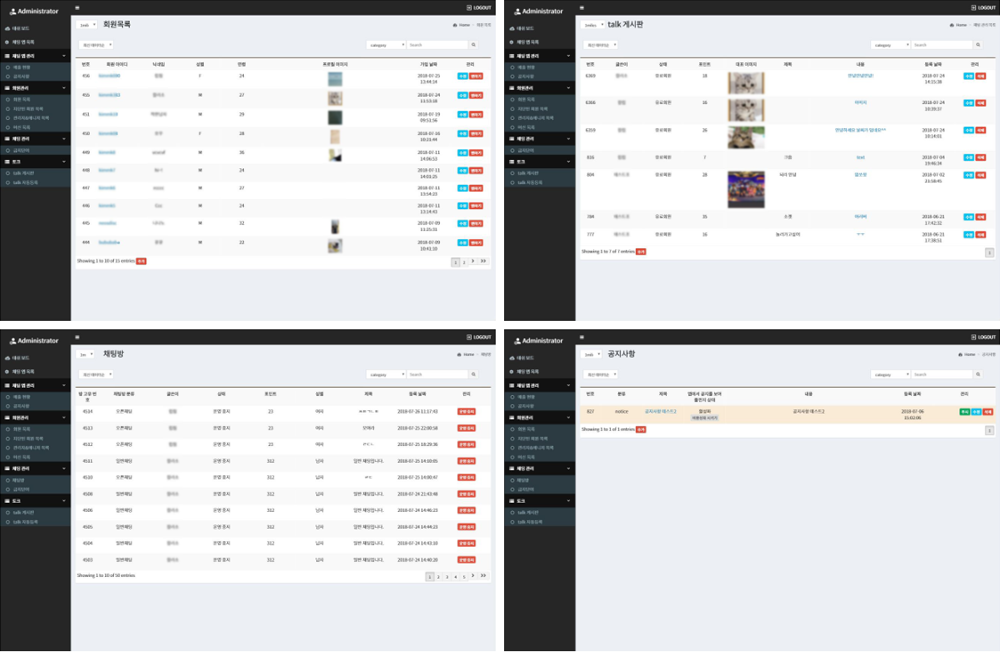Click the Administrator user icon in 회원목록 panel
The width and height of the screenshot is (1000, 652).
[x=12, y=11]
